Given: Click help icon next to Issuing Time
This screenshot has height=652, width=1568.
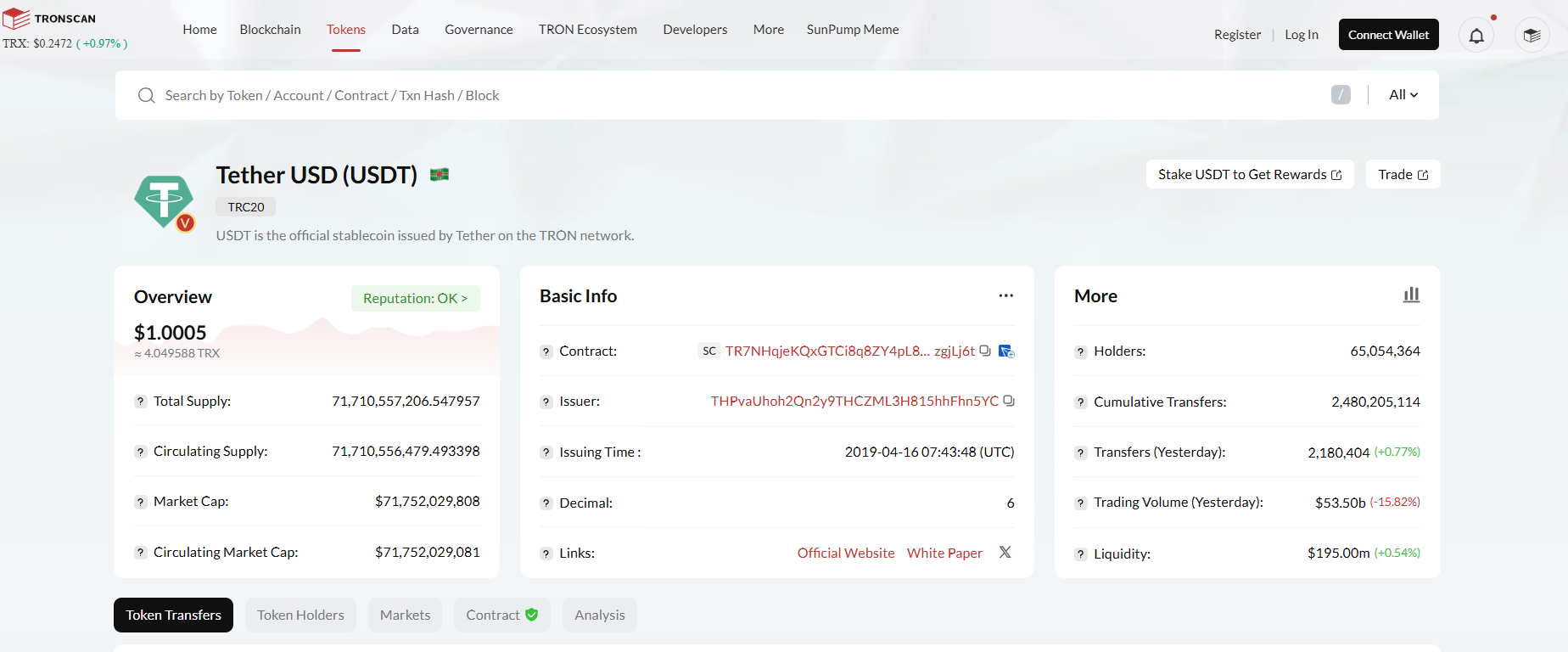Looking at the screenshot, I should (x=546, y=452).
